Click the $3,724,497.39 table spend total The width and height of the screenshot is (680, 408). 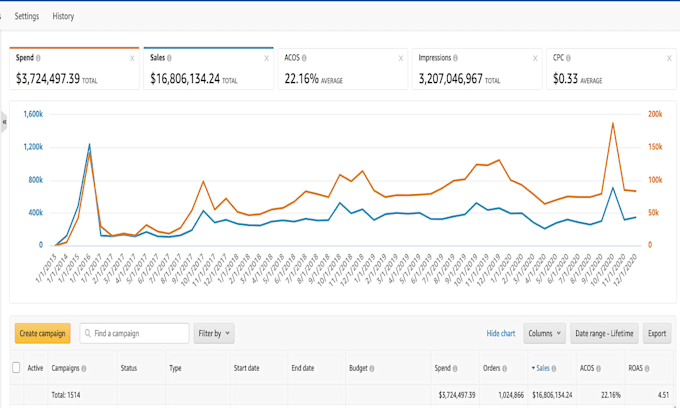(x=457, y=395)
